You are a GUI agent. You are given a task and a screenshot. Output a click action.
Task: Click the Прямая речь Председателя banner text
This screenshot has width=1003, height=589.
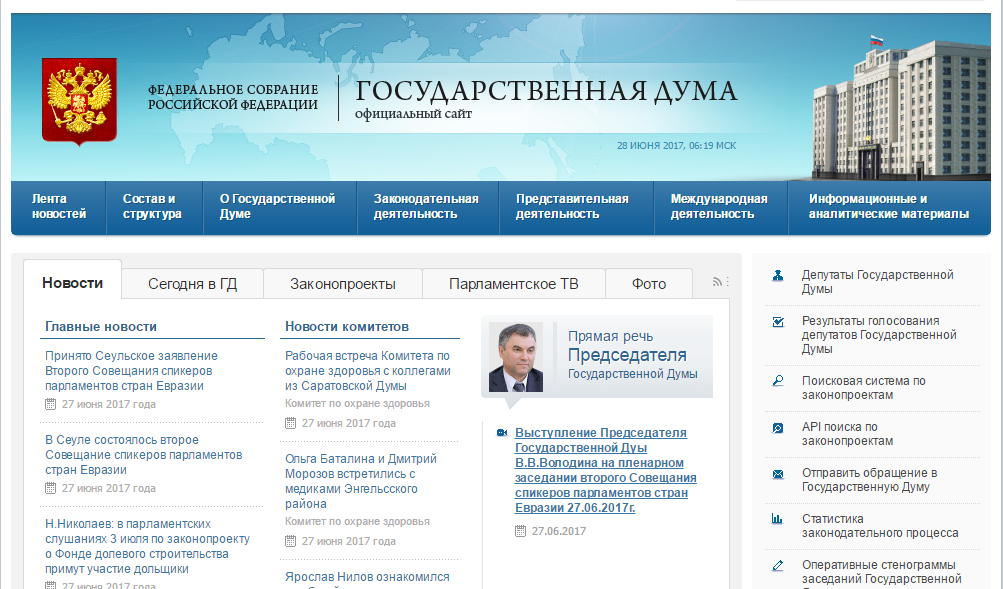633,355
